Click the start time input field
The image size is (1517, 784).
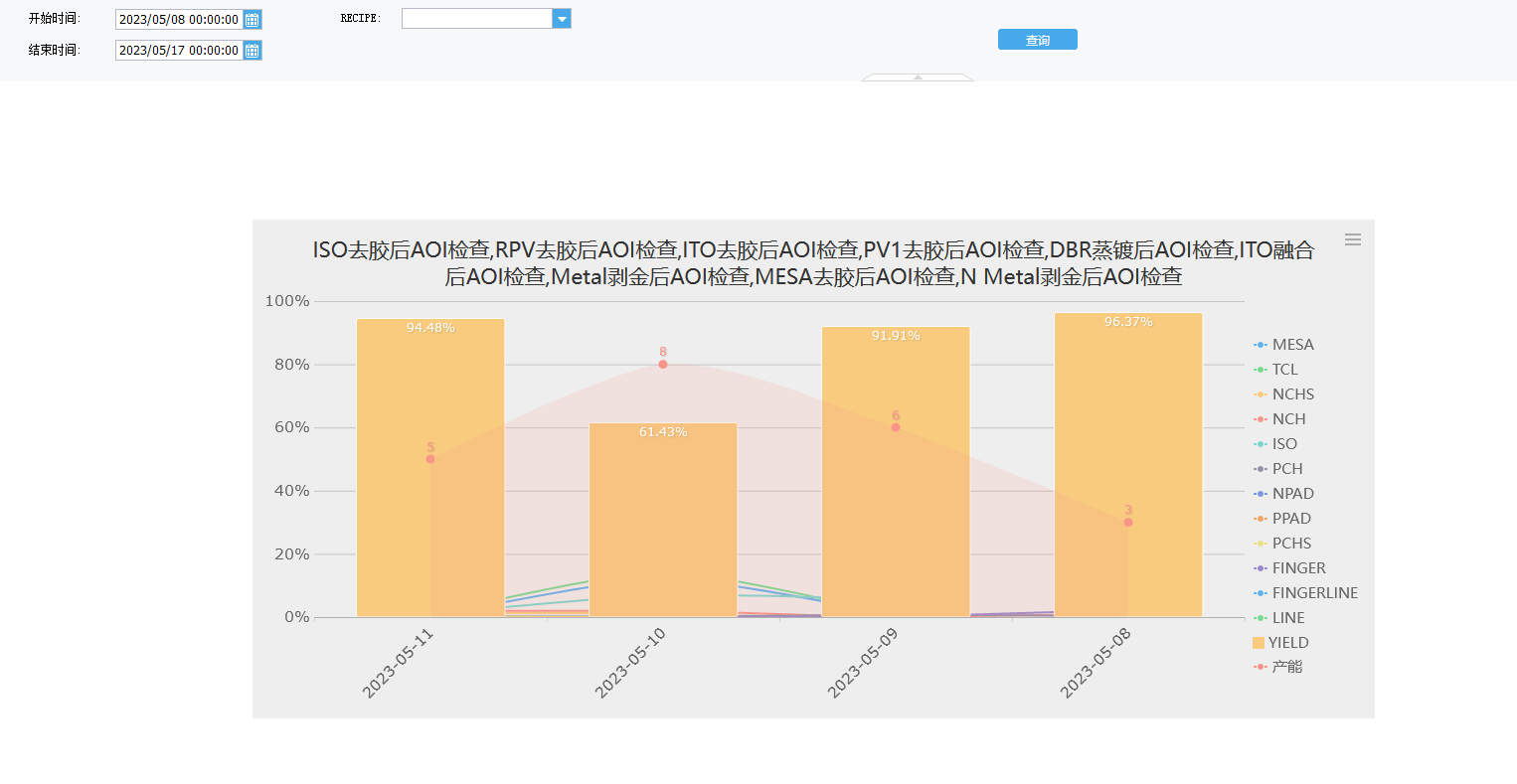[x=179, y=20]
